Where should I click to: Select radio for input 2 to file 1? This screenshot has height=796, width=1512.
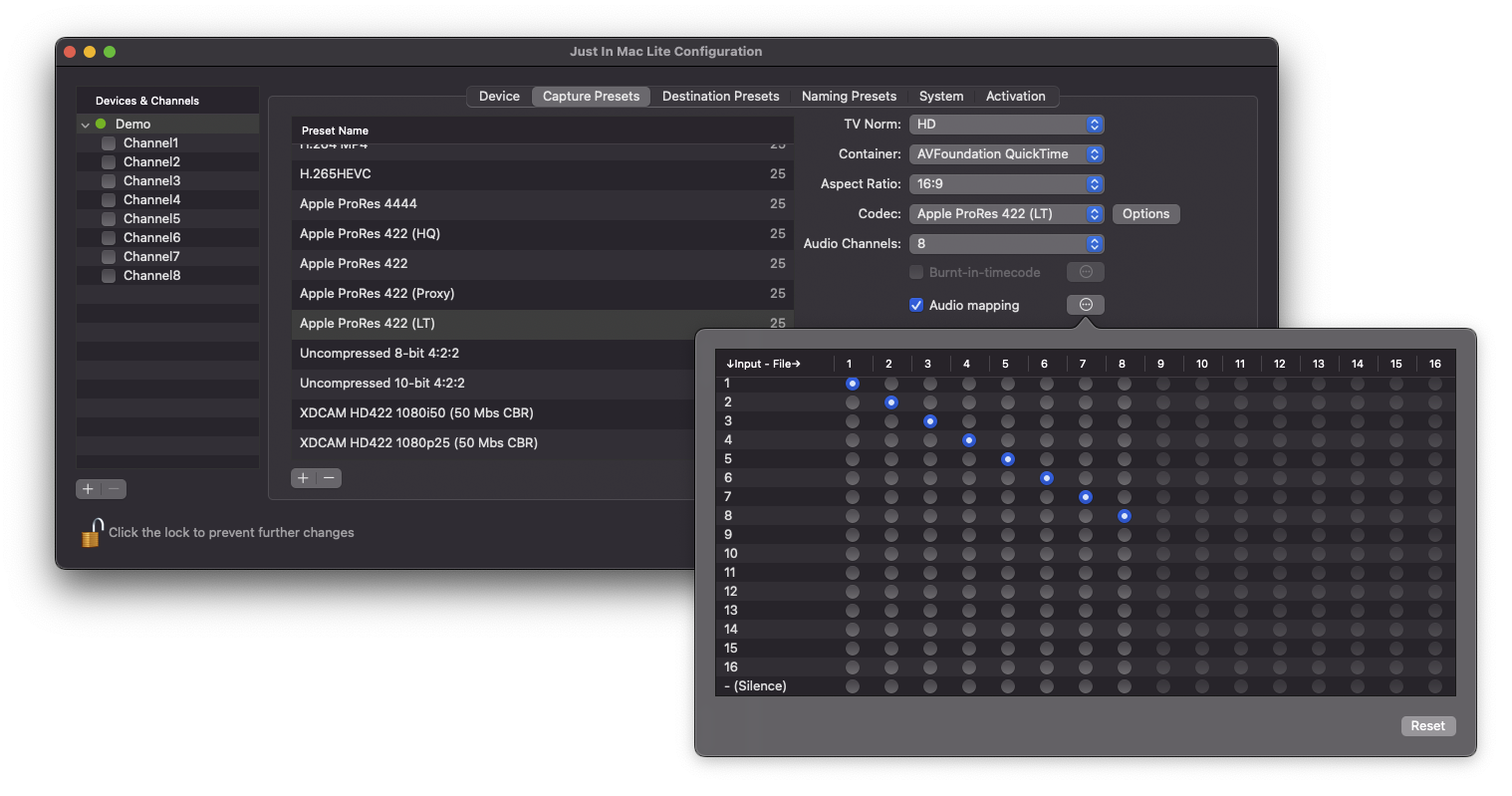853,402
